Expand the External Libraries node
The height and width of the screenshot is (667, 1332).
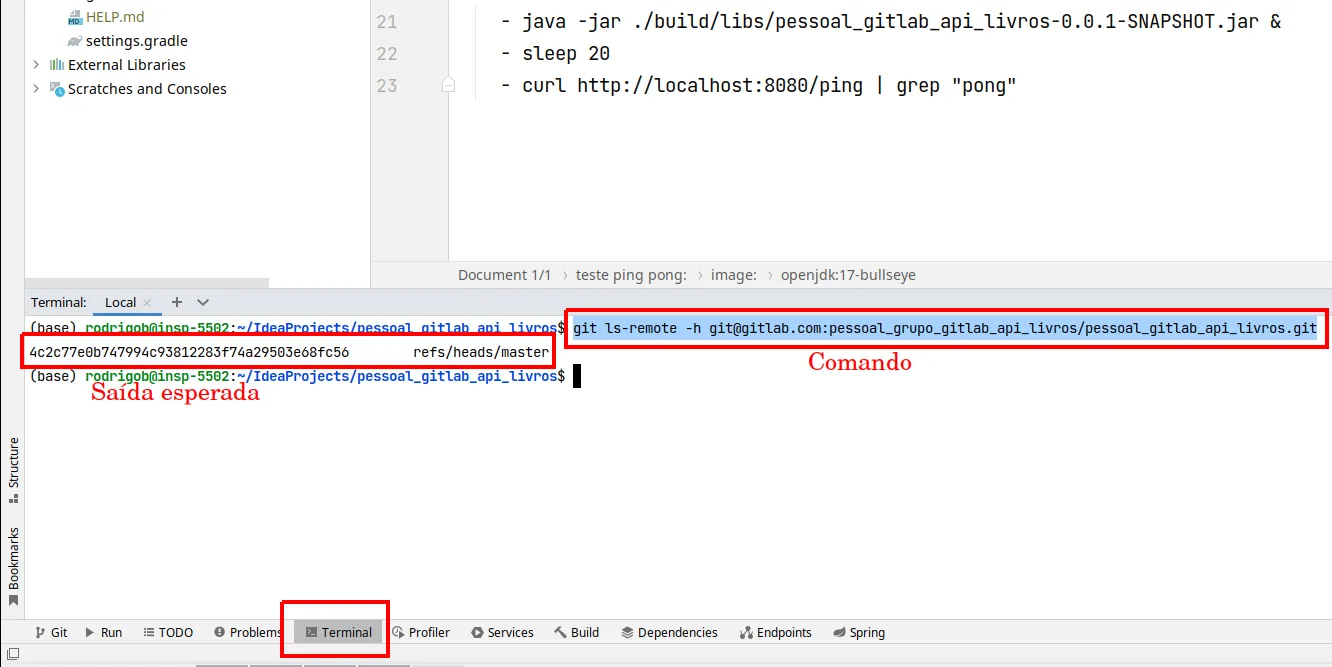[x=36, y=65]
